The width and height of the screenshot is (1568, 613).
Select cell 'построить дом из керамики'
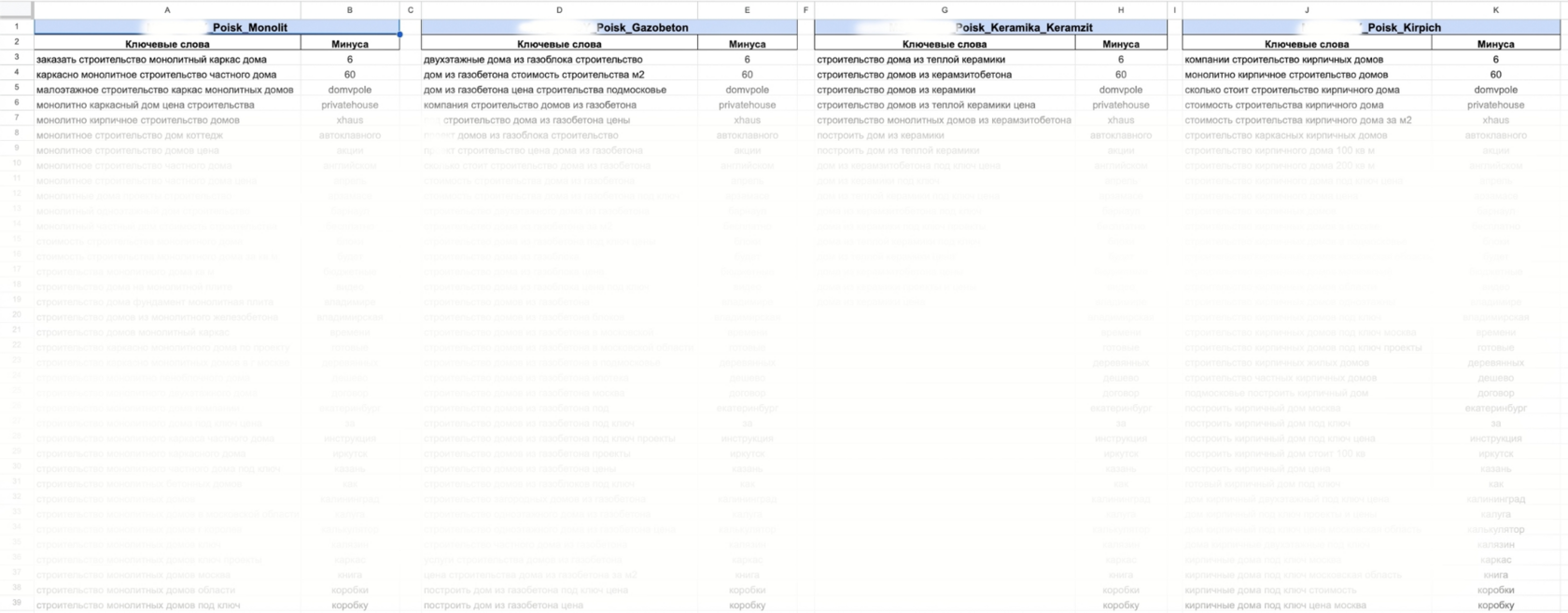pyautogui.click(x=945, y=134)
